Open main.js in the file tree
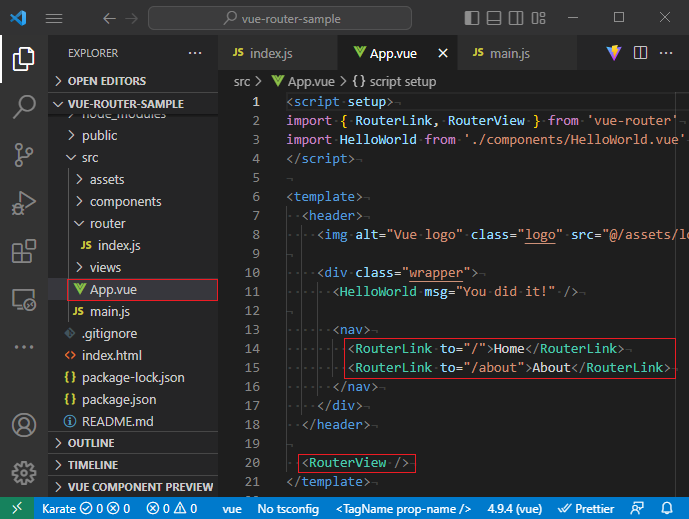 click(x=133, y=312)
